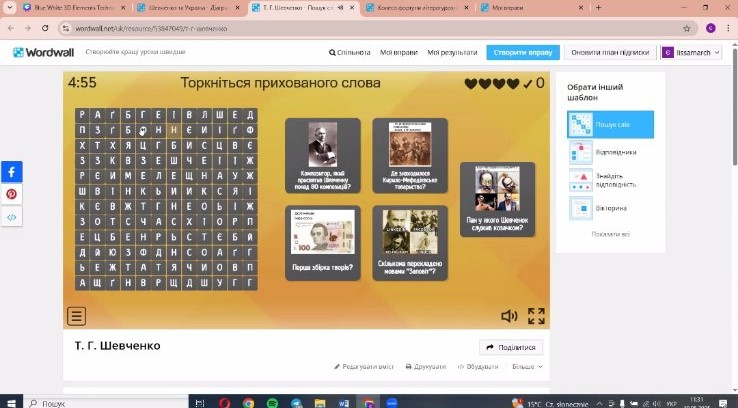Image resolution: width=738 pixels, height=408 pixels.
Task: Reload the page
Action: [x=45, y=28]
